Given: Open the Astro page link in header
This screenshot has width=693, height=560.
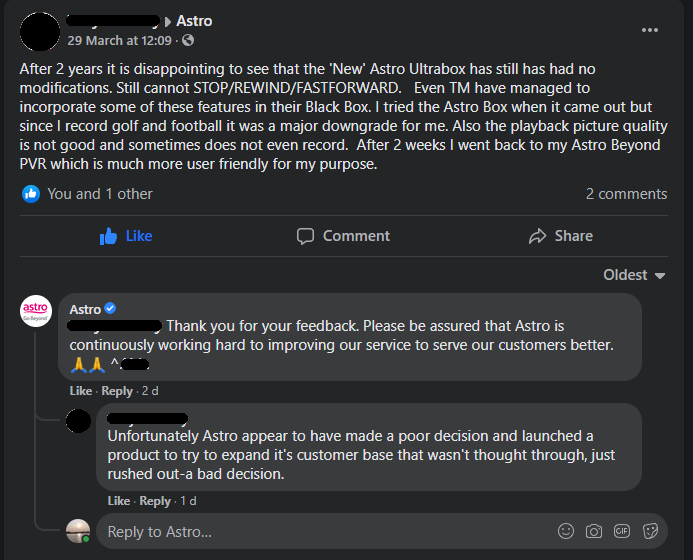Looking at the screenshot, I should tap(194, 21).
